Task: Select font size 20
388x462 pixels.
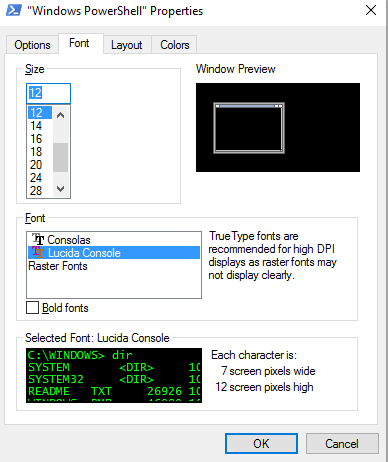Action: 40,165
